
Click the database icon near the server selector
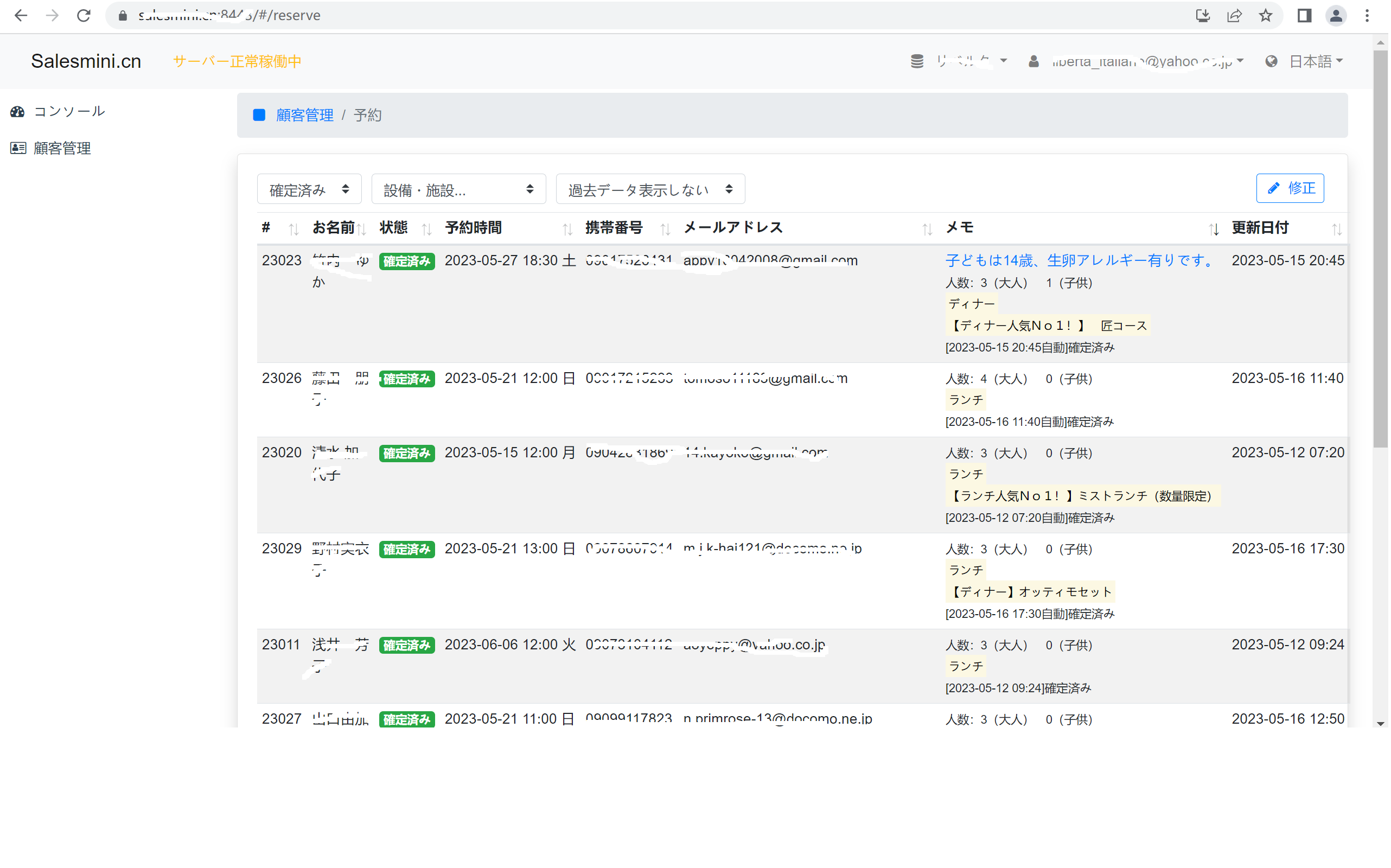point(917,61)
